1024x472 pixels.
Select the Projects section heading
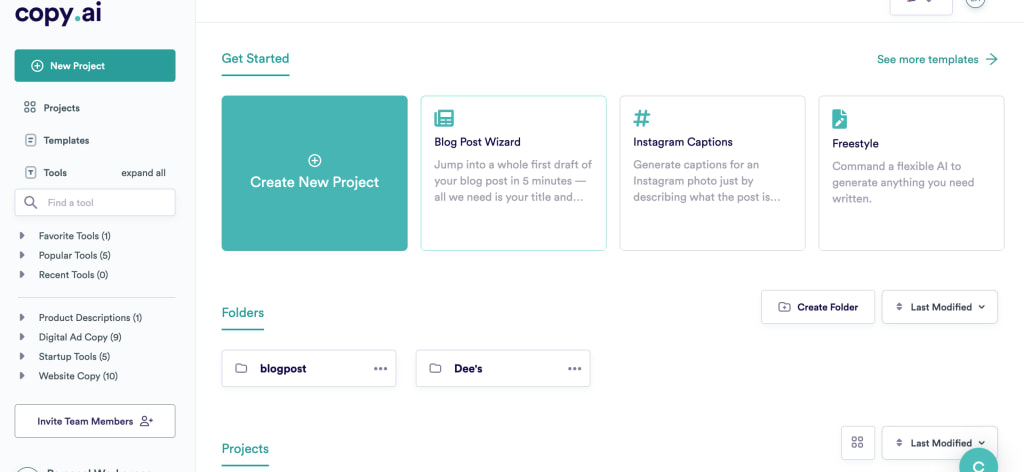pos(245,449)
